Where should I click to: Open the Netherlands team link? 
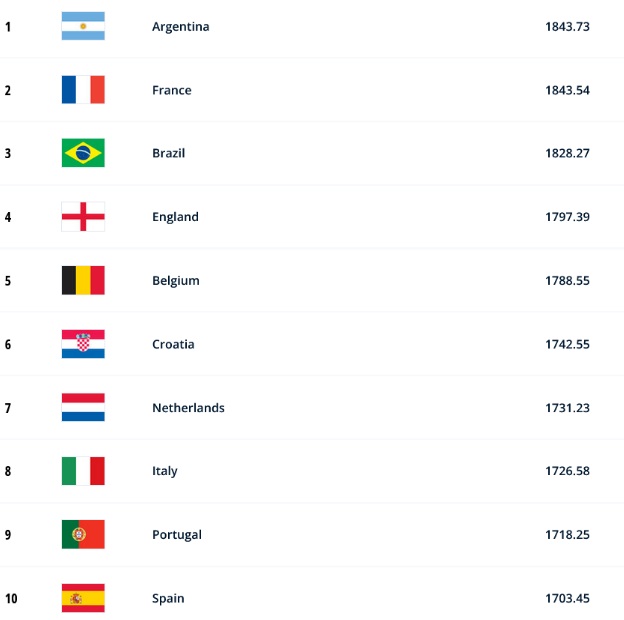pyautogui.click(x=188, y=407)
